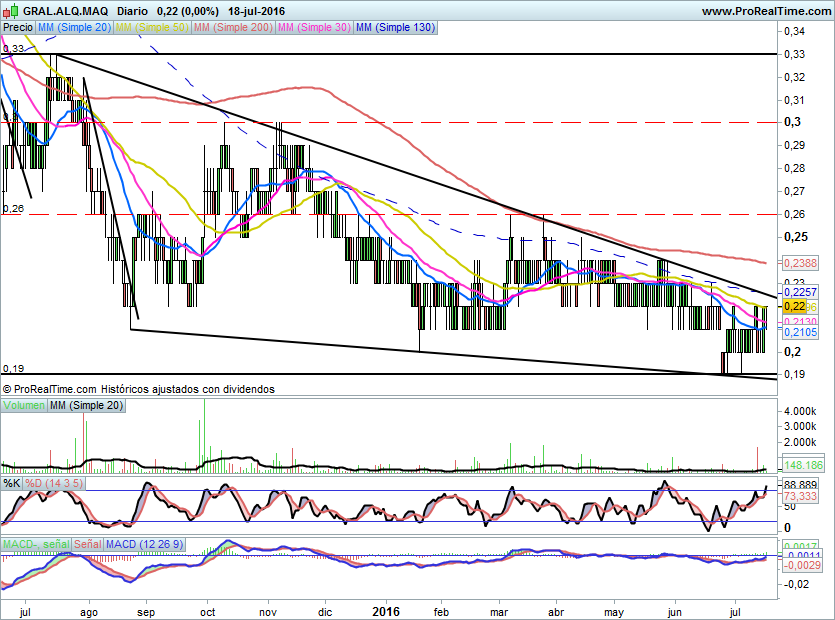Screen dimensions: 835x620
Task: Select the %D (14 3 5) stochastic label
Action: pos(54,484)
